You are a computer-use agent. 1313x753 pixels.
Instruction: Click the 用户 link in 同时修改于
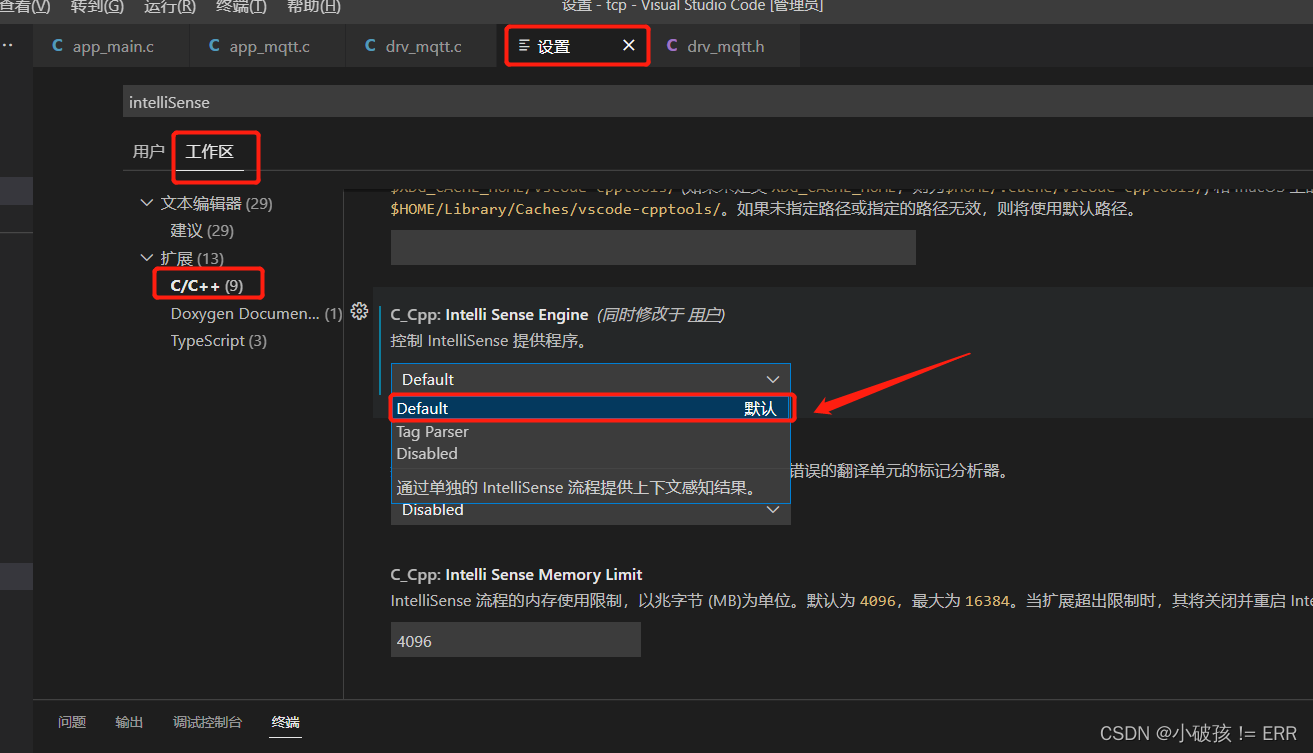(704, 314)
